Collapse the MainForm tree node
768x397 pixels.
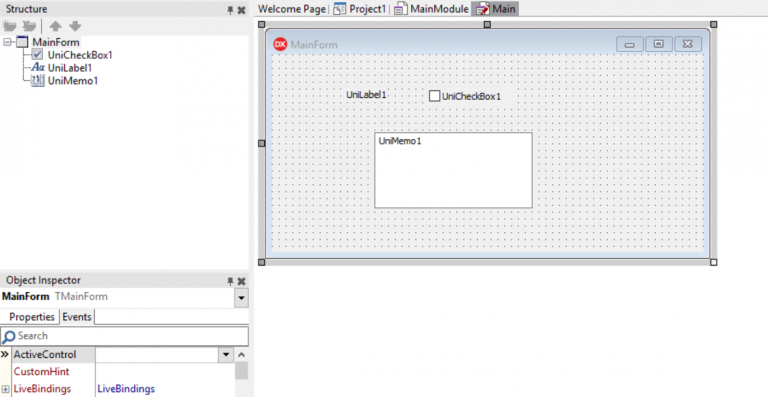click(7, 42)
